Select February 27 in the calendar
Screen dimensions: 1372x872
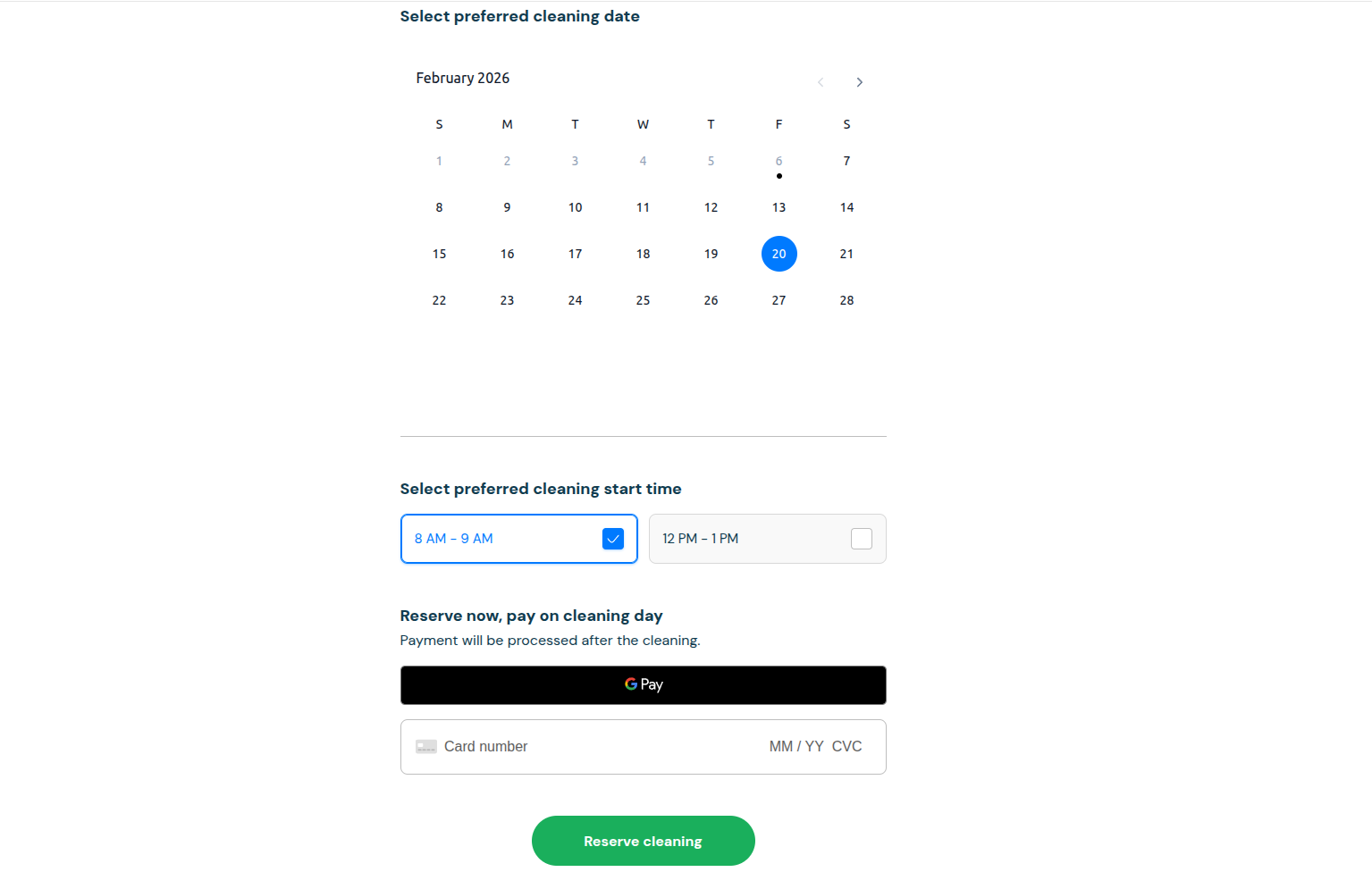coord(779,300)
